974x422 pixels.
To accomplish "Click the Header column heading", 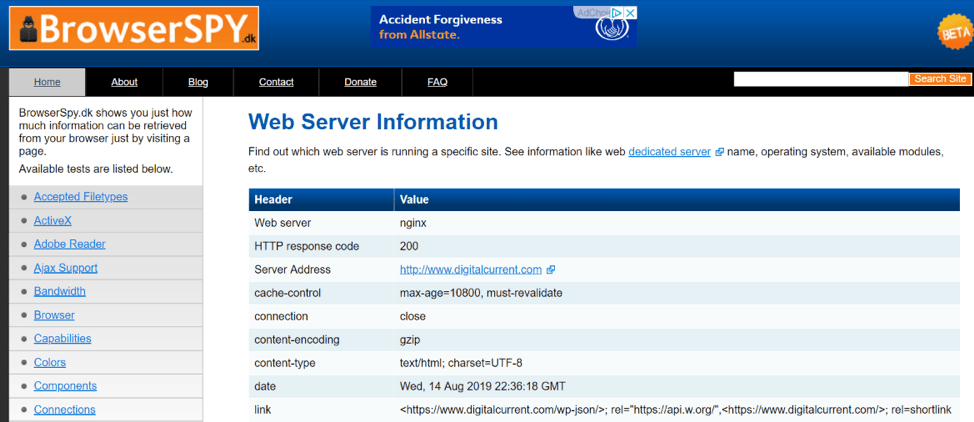I will 273,200.
